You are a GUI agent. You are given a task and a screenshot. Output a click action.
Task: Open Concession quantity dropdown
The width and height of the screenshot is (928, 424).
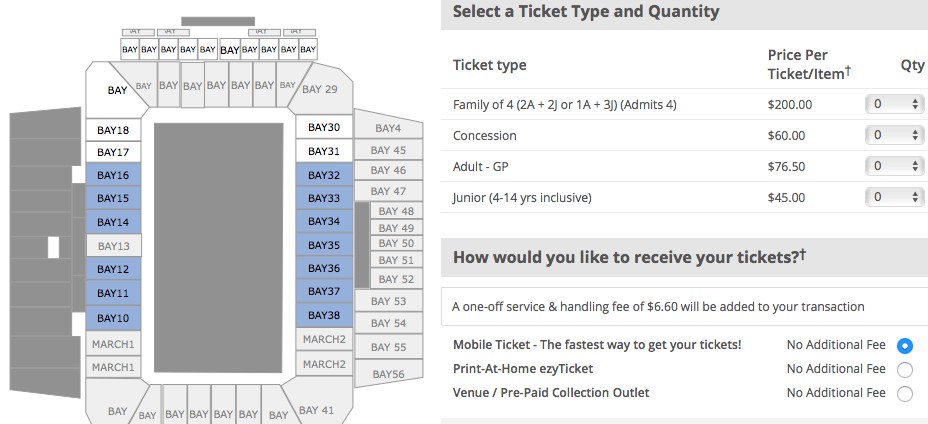[x=894, y=135]
